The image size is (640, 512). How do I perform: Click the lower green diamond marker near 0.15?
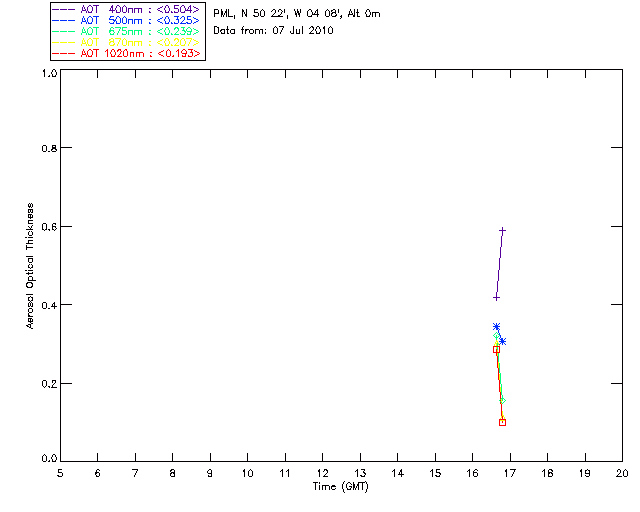pos(502,401)
